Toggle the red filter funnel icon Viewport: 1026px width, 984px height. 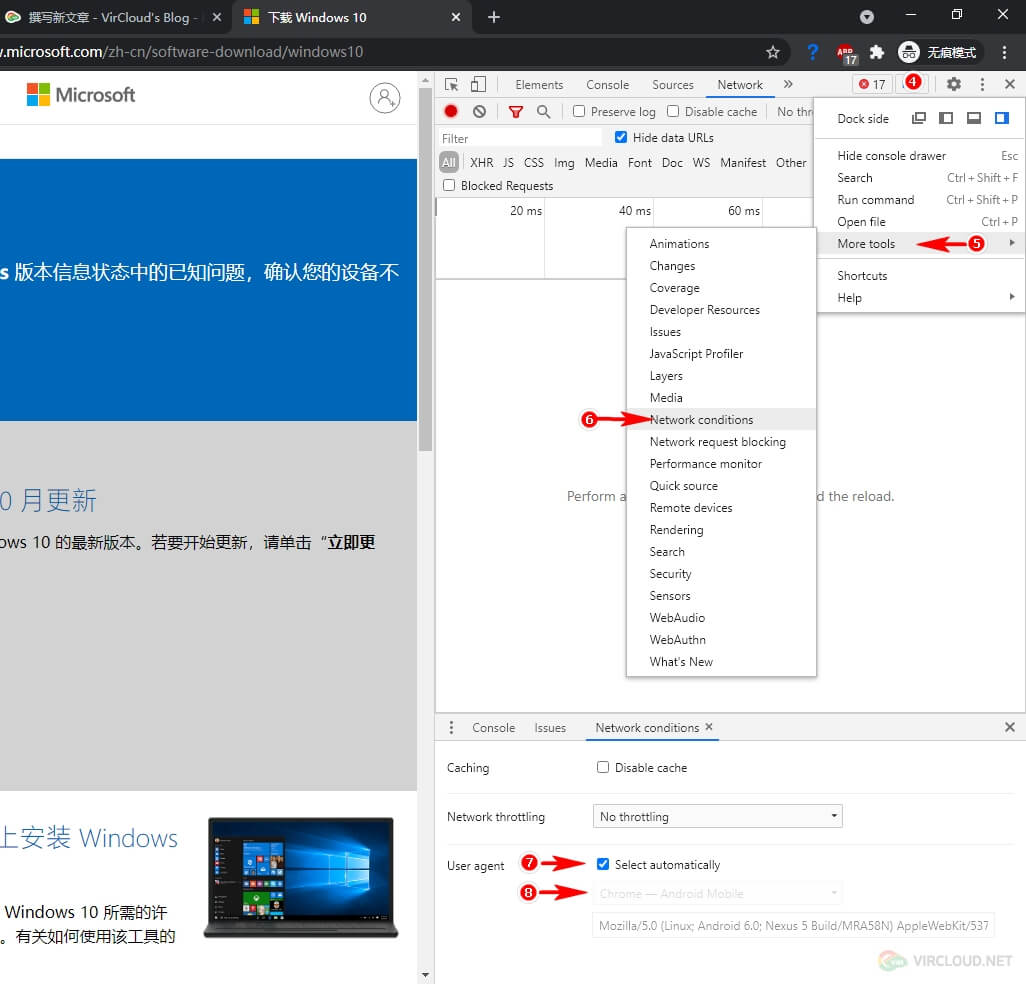(516, 112)
